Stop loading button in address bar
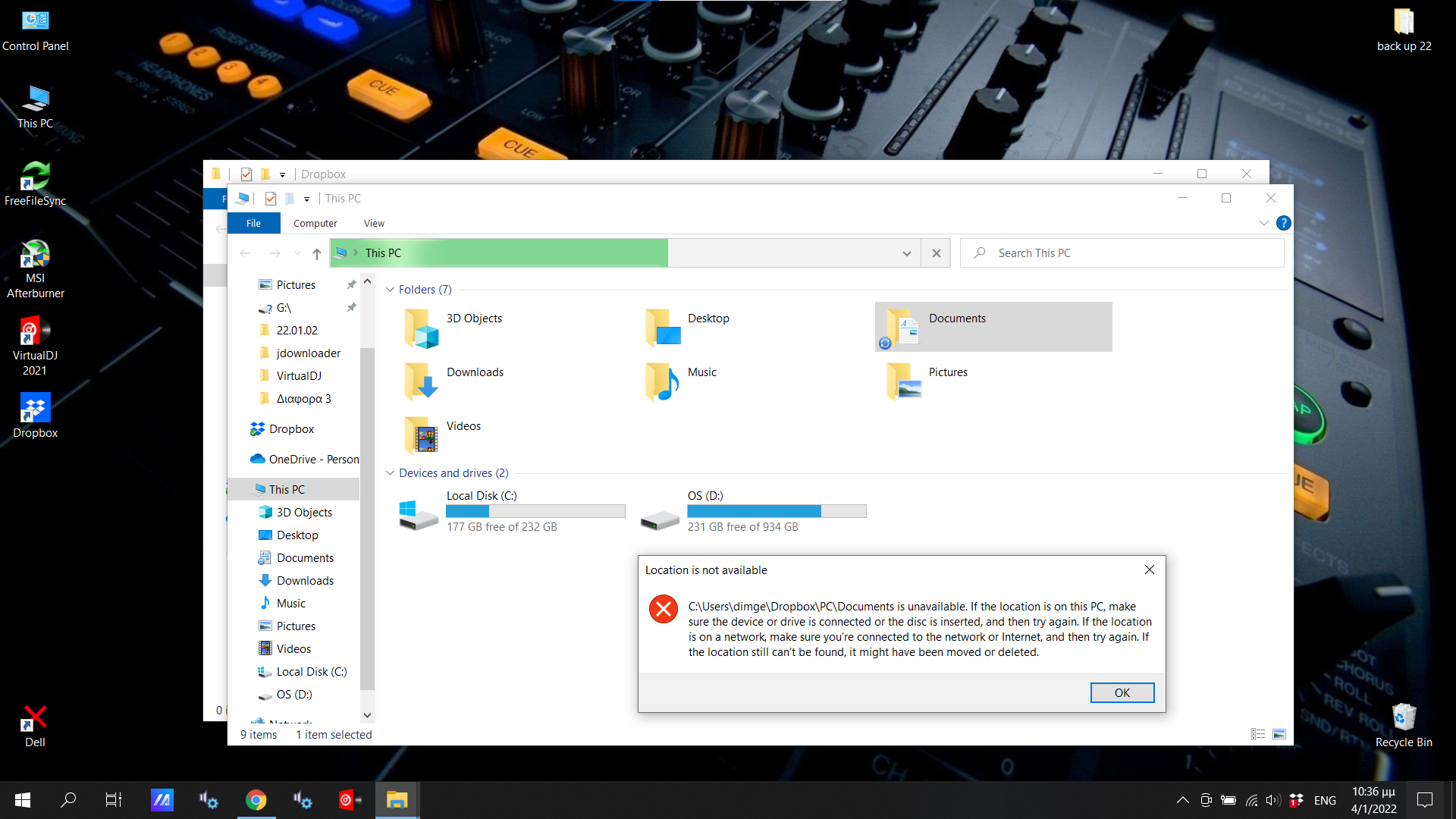The image size is (1456, 819). (937, 253)
